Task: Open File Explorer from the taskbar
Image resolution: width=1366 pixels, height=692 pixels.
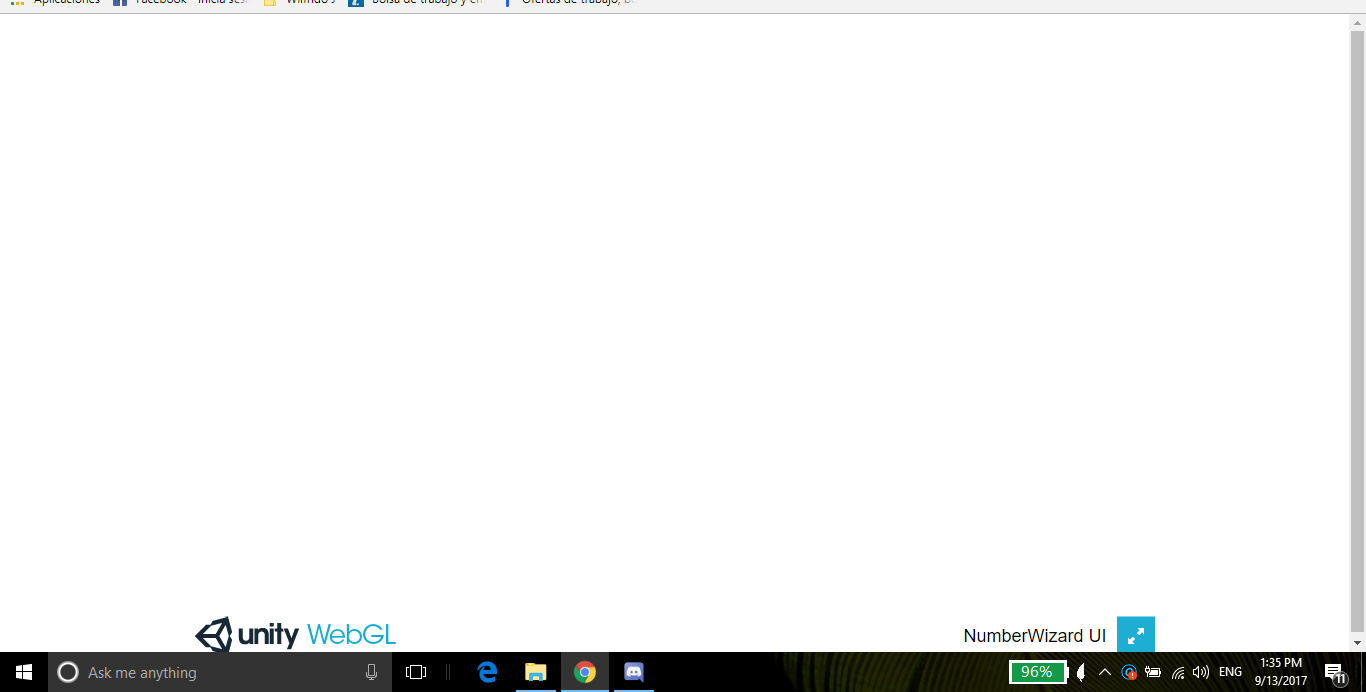Action: 536,672
